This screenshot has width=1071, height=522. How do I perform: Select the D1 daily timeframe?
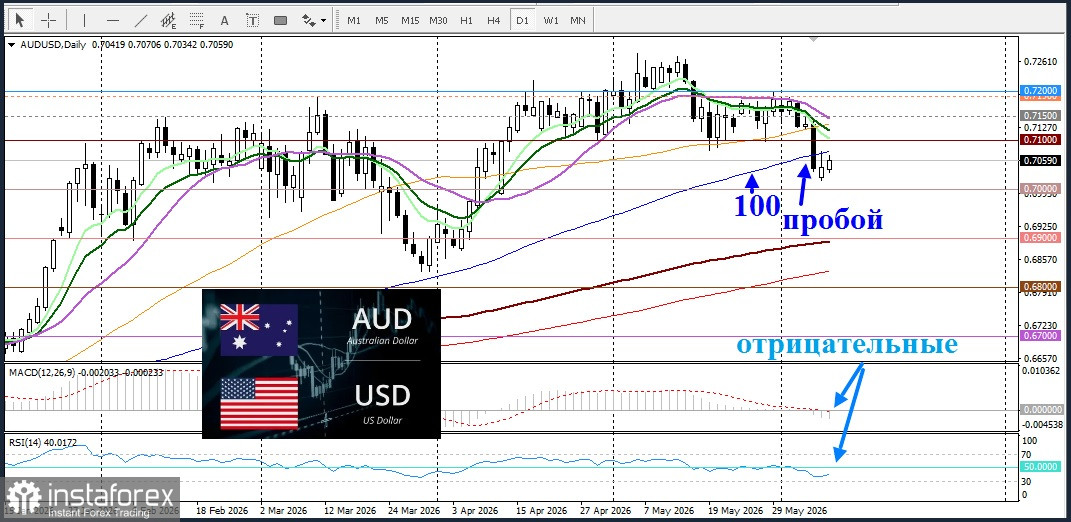click(x=523, y=20)
